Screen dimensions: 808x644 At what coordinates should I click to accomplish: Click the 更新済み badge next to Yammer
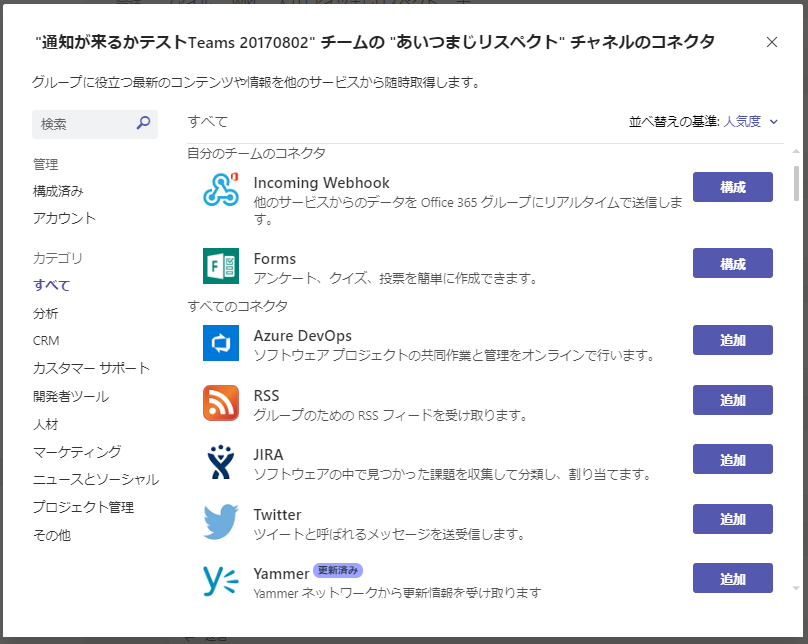coord(338,570)
